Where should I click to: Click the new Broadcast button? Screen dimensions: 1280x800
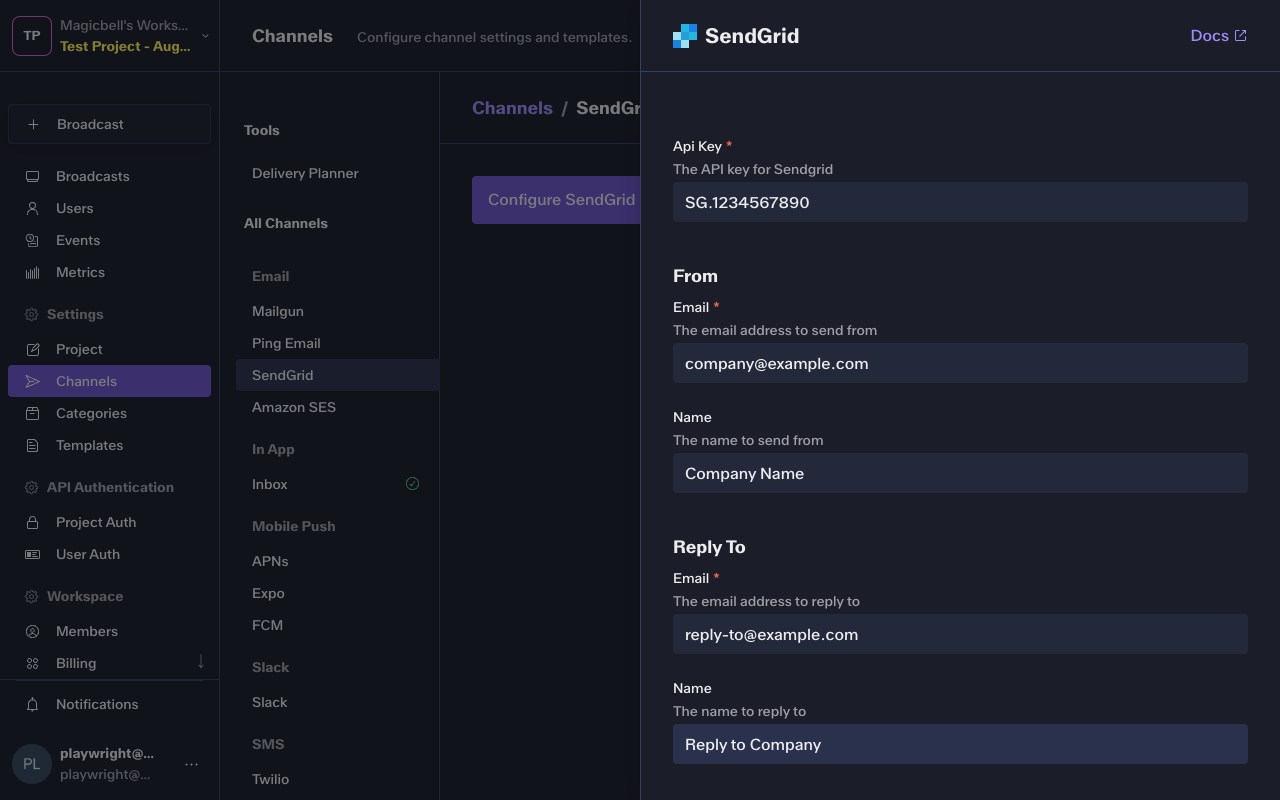pyautogui.click(x=110, y=124)
